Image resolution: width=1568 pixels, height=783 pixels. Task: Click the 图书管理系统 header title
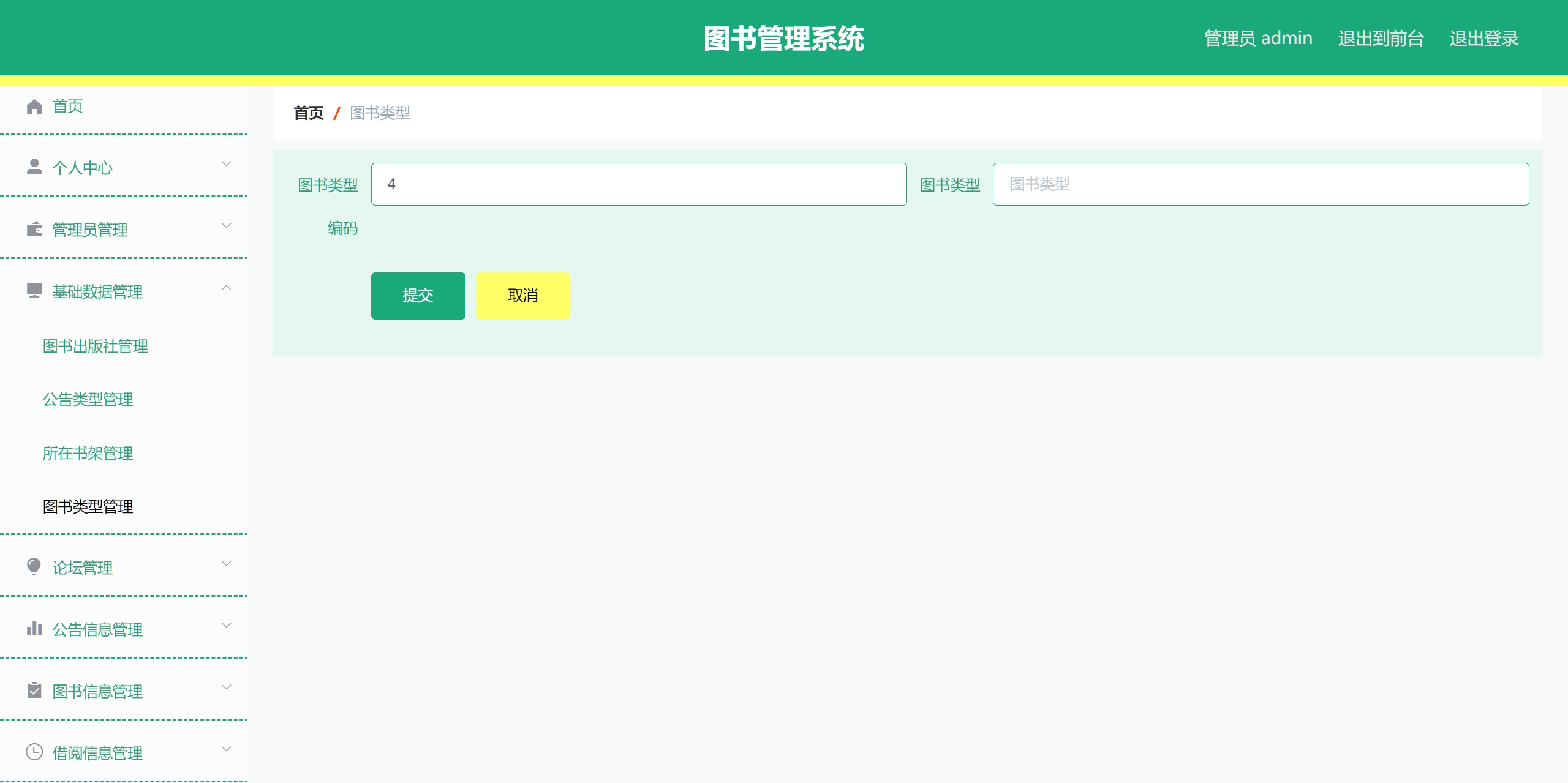coord(783,39)
